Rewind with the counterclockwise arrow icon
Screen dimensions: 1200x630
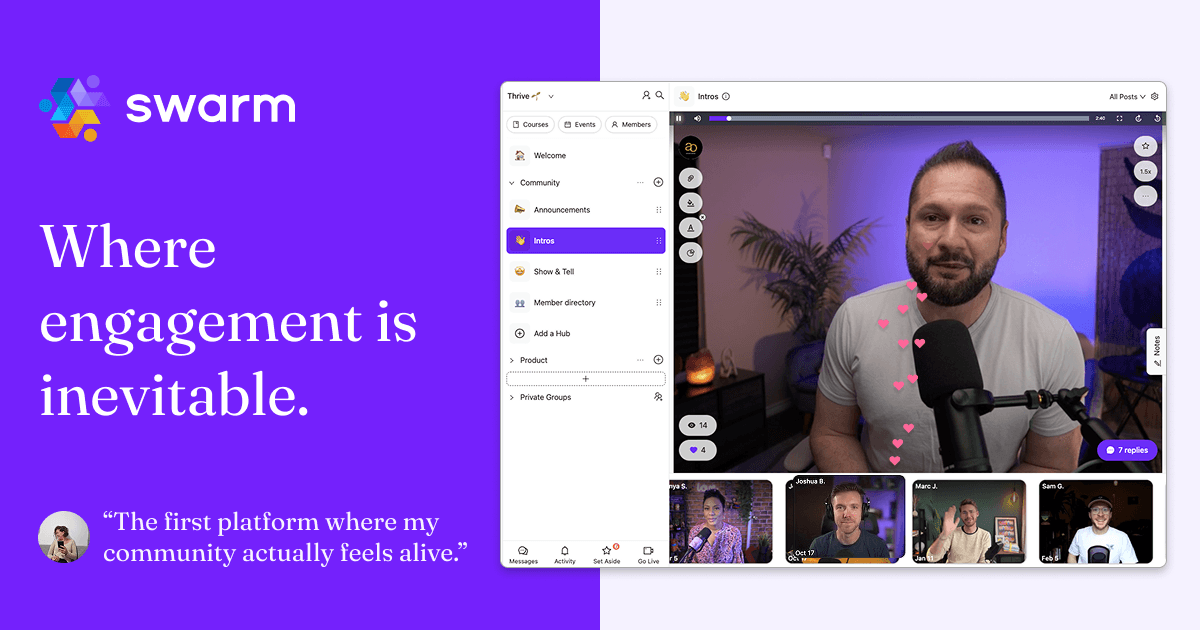point(1157,118)
